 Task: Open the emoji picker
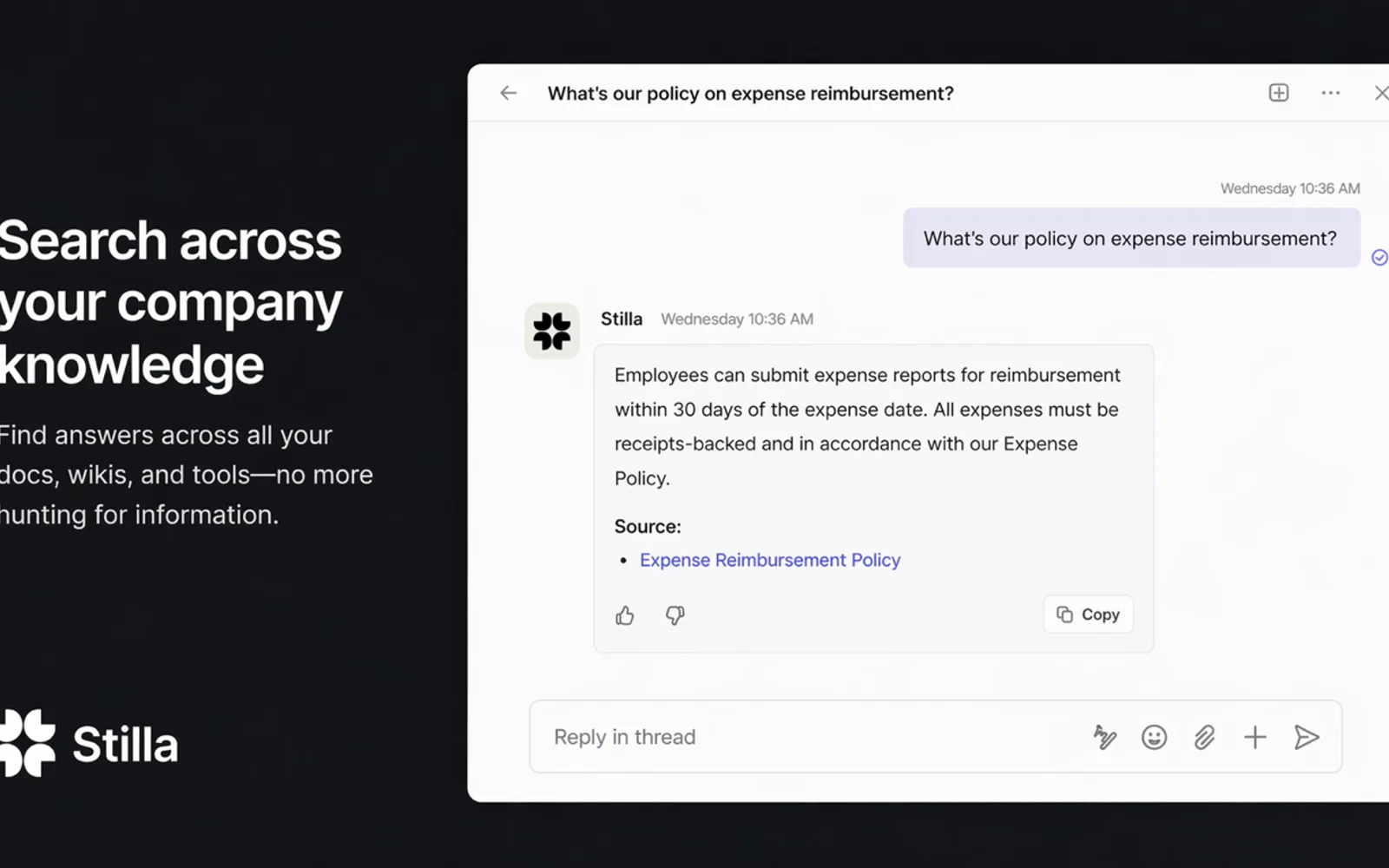(1154, 737)
